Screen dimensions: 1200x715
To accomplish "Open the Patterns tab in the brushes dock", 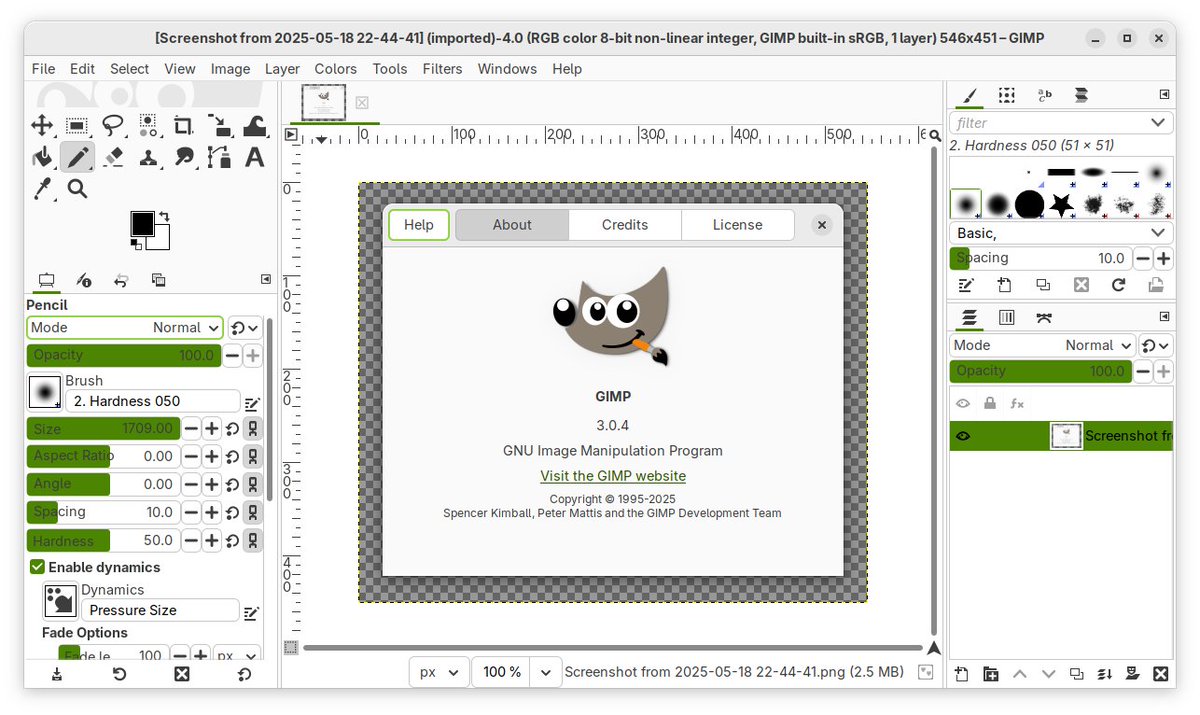I will pos(1006,95).
